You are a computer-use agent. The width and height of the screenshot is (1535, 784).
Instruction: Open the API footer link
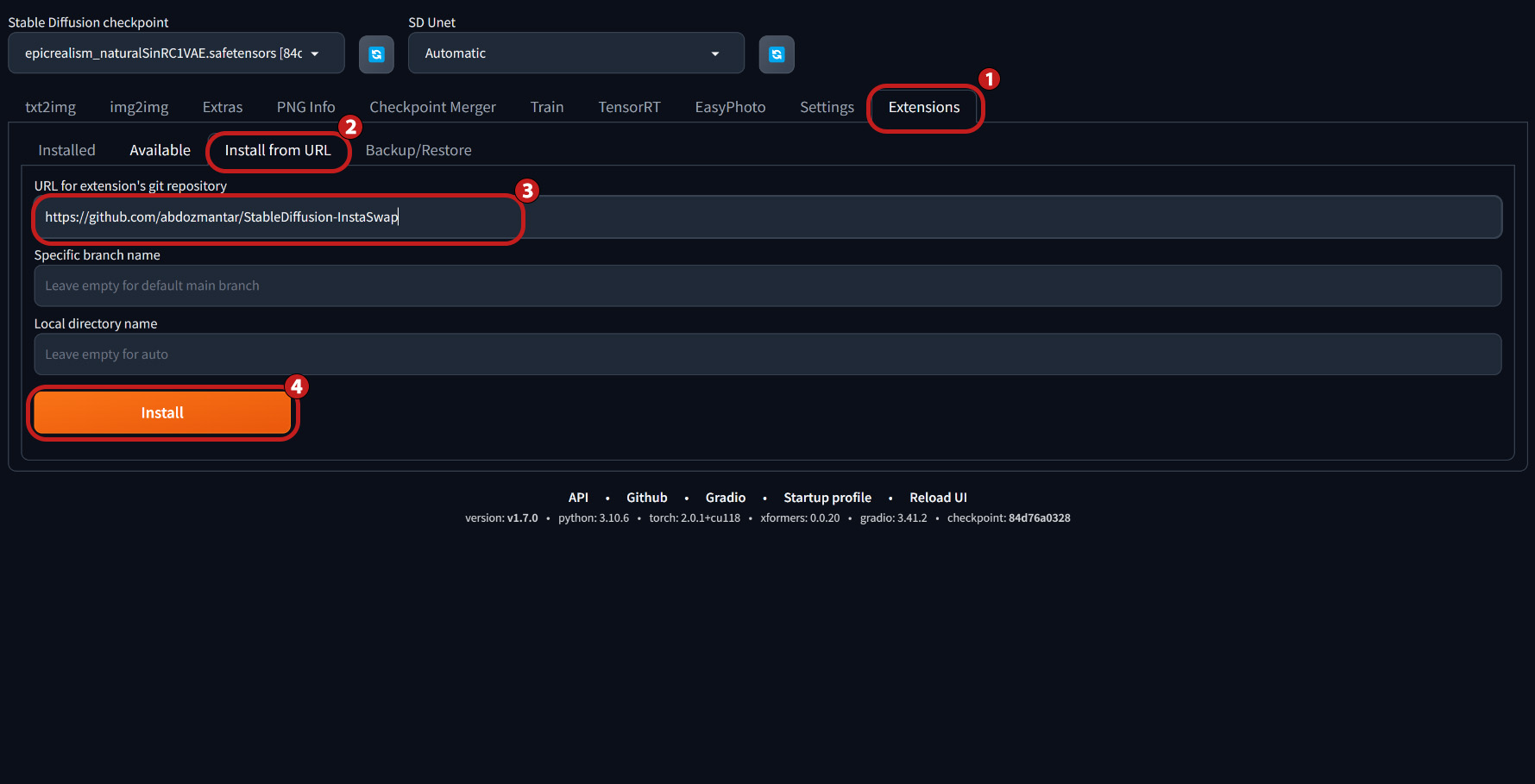[x=578, y=498]
